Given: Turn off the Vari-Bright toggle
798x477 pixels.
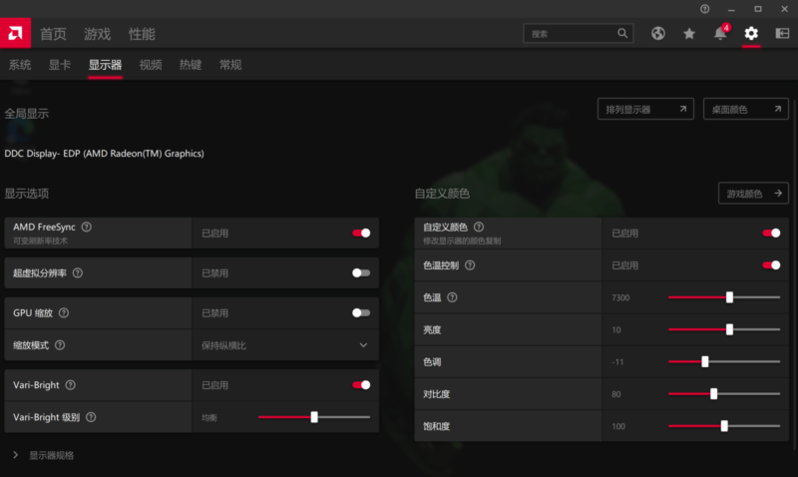Looking at the screenshot, I should point(361,385).
